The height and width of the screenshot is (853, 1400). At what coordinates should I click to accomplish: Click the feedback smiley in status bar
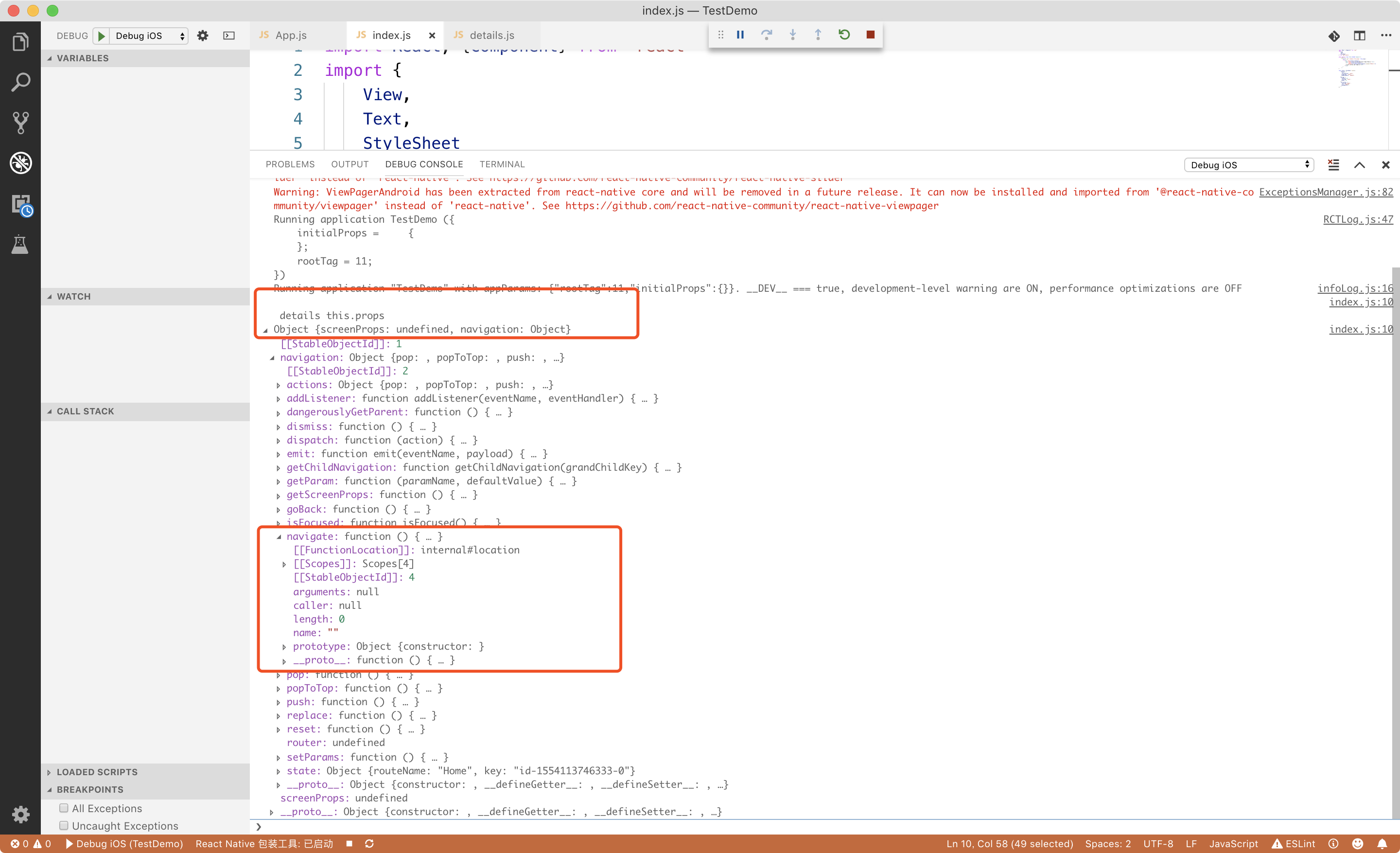[1357, 844]
